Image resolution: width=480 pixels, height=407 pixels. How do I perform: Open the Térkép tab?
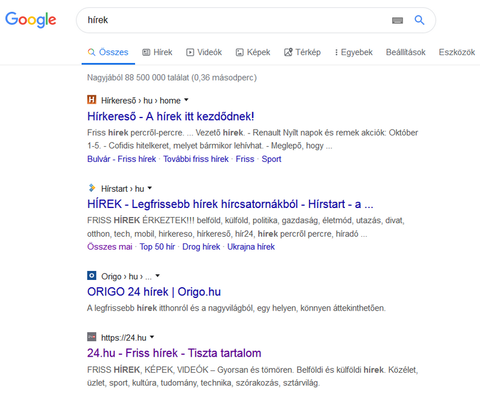[x=302, y=52]
